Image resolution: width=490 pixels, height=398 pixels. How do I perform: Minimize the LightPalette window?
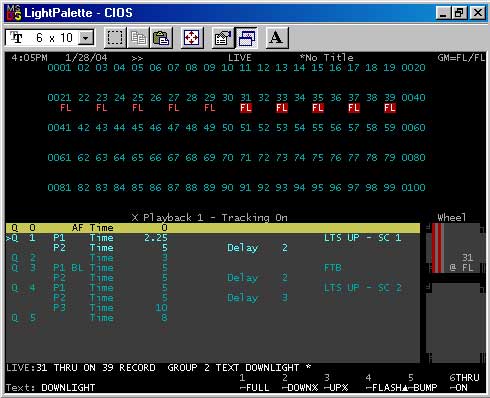(x=443, y=13)
